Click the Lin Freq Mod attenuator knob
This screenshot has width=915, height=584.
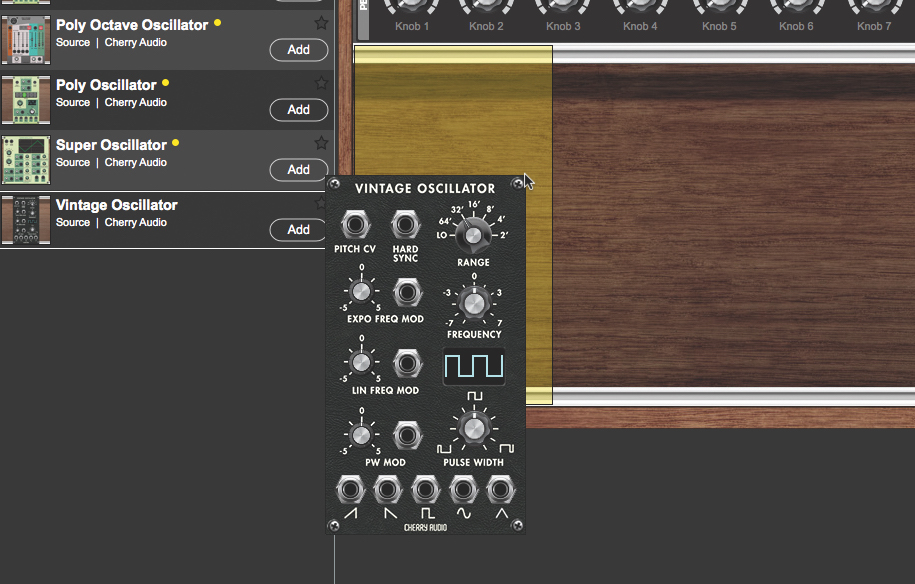(x=361, y=363)
